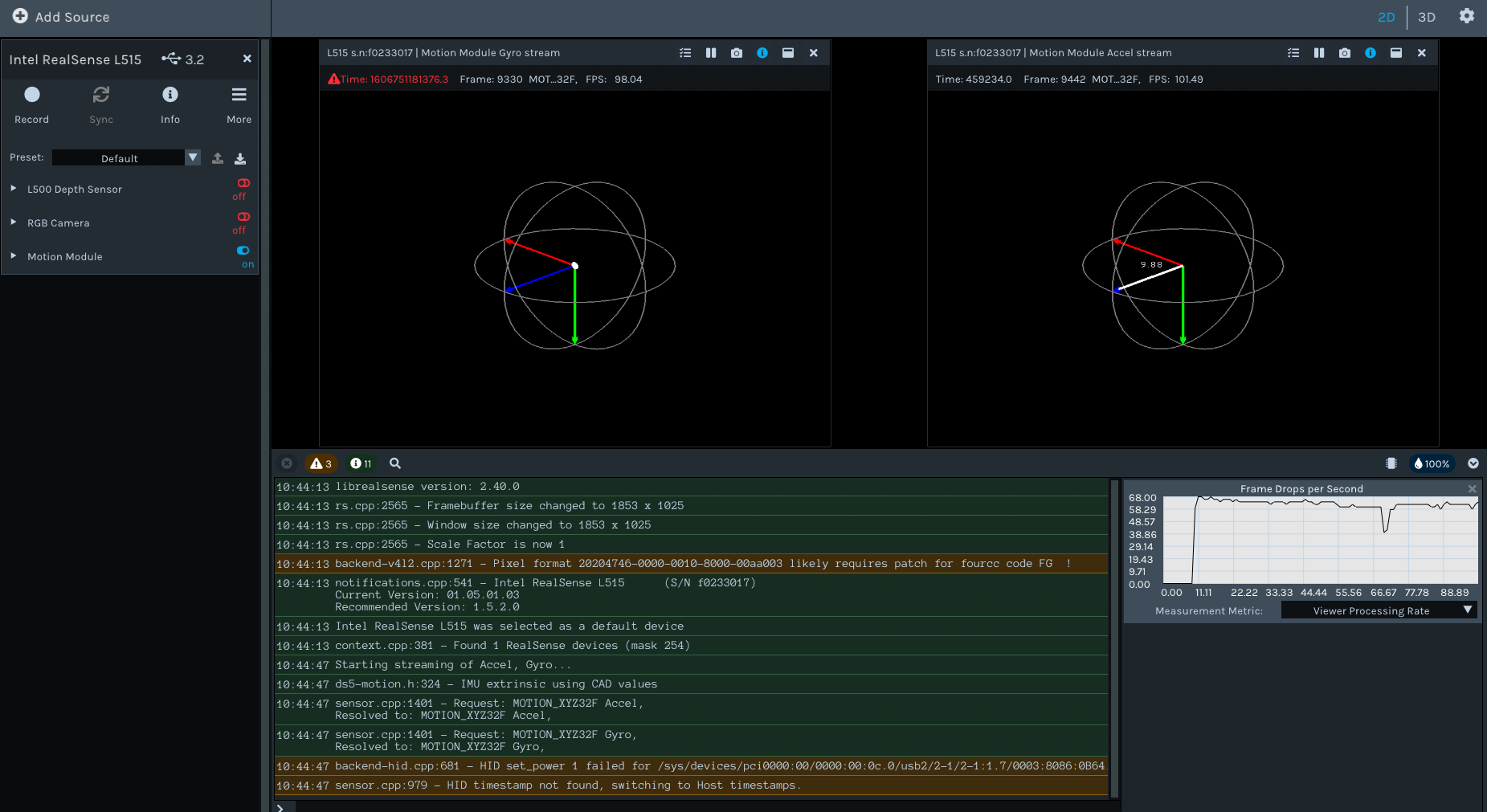Click the Add Source button
Image resolution: width=1487 pixels, height=812 pixels.
click(62, 16)
